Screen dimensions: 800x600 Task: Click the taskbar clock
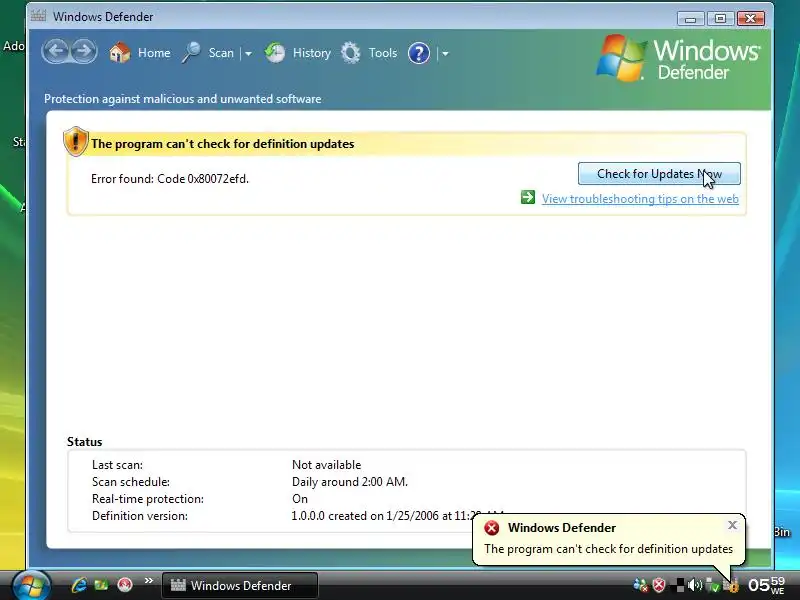point(767,585)
